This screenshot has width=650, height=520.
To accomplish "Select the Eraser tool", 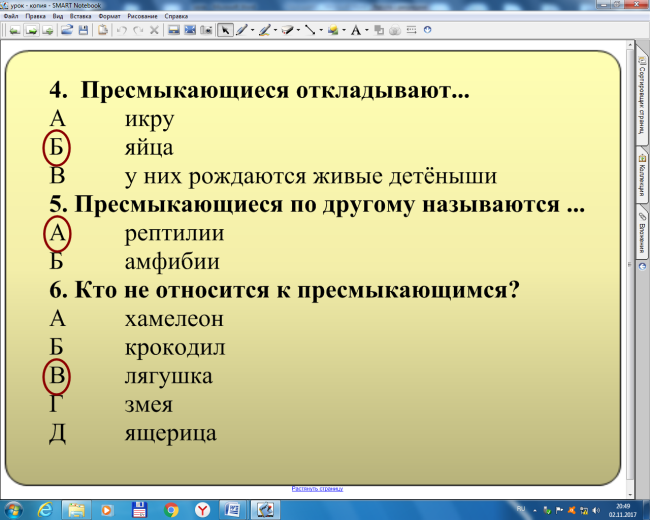I will point(288,30).
